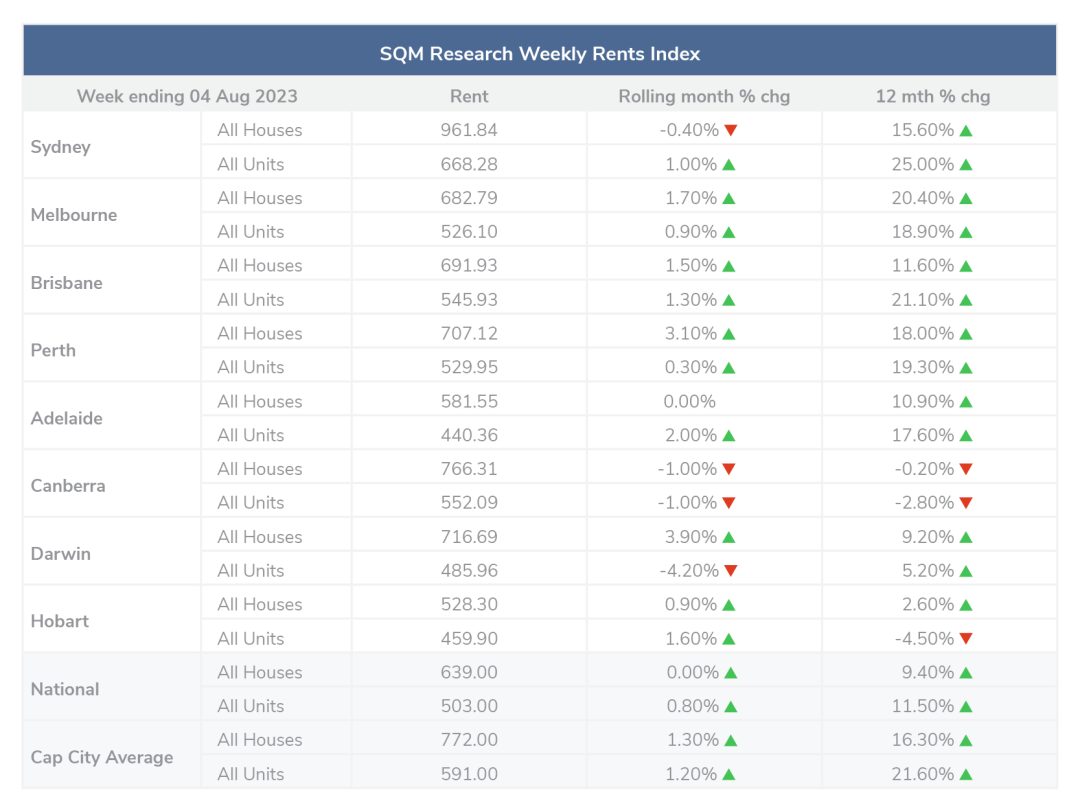Click the green arrow beside Melbourne Units 0.90%
Viewport: 1080px width, 810px height.
click(x=729, y=232)
